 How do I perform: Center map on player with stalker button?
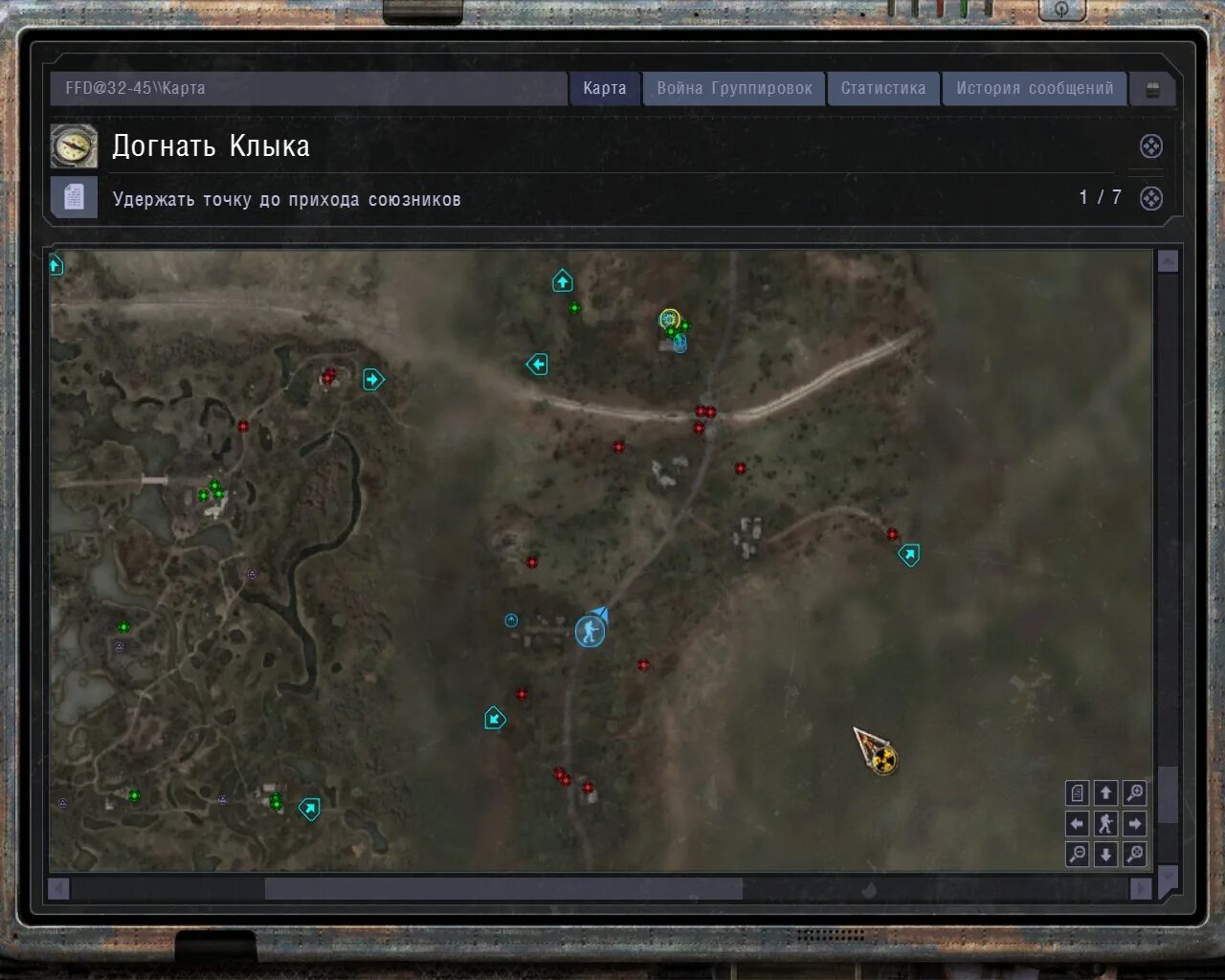click(x=1105, y=823)
